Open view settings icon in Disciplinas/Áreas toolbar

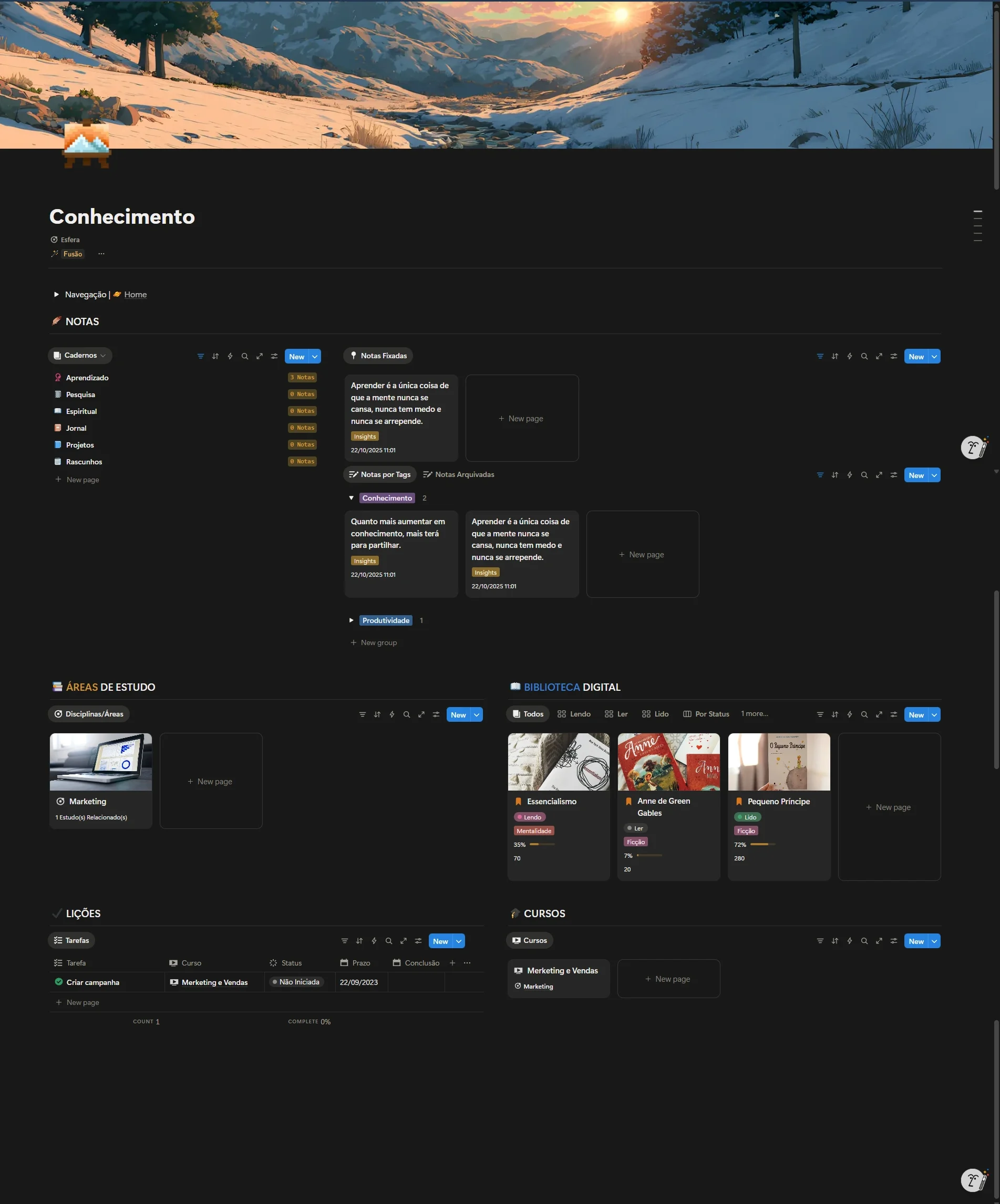tap(436, 715)
